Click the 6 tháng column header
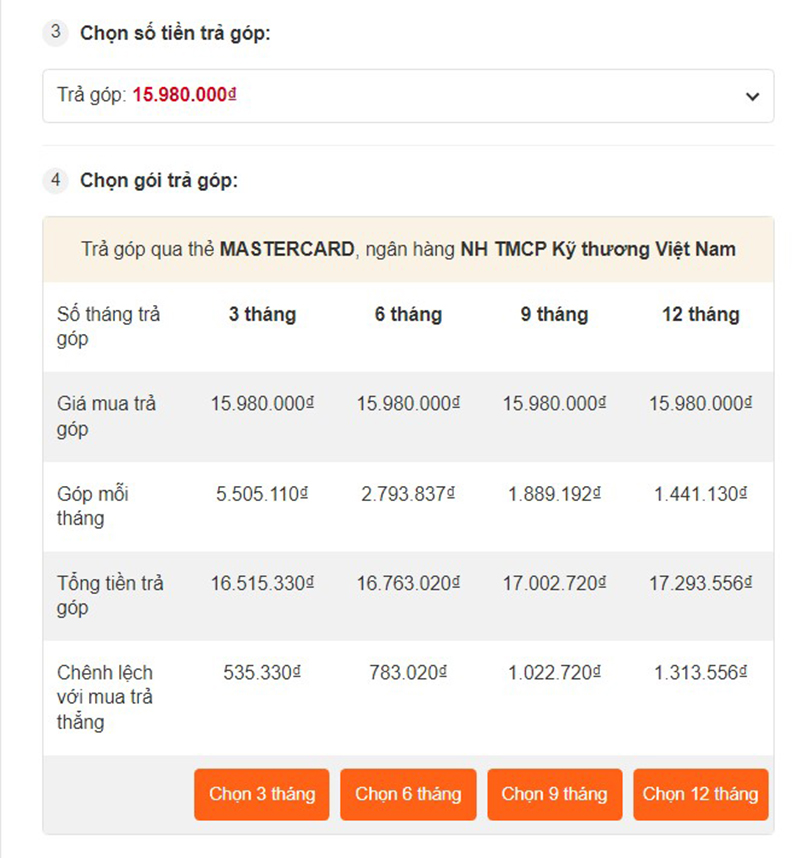 [x=408, y=314]
